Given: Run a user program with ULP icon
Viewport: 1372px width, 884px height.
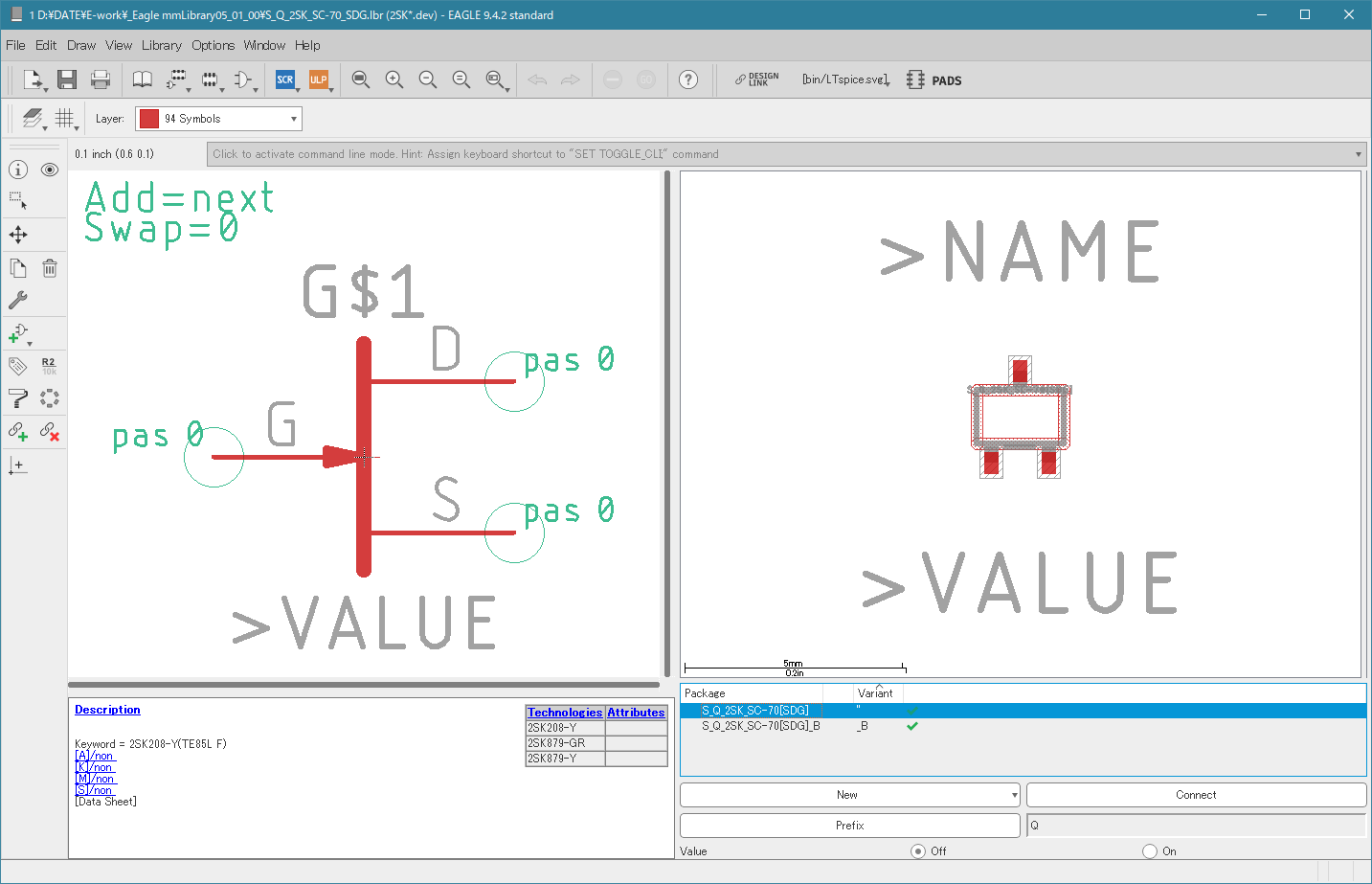Looking at the screenshot, I should pyautogui.click(x=318, y=79).
